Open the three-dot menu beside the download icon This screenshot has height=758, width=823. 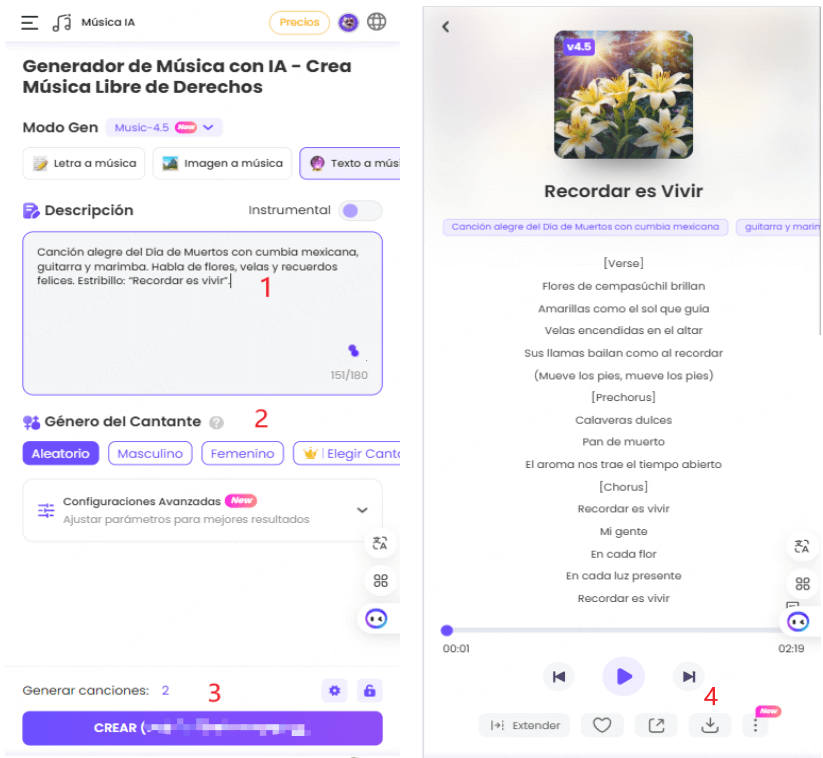[x=755, y=725]
